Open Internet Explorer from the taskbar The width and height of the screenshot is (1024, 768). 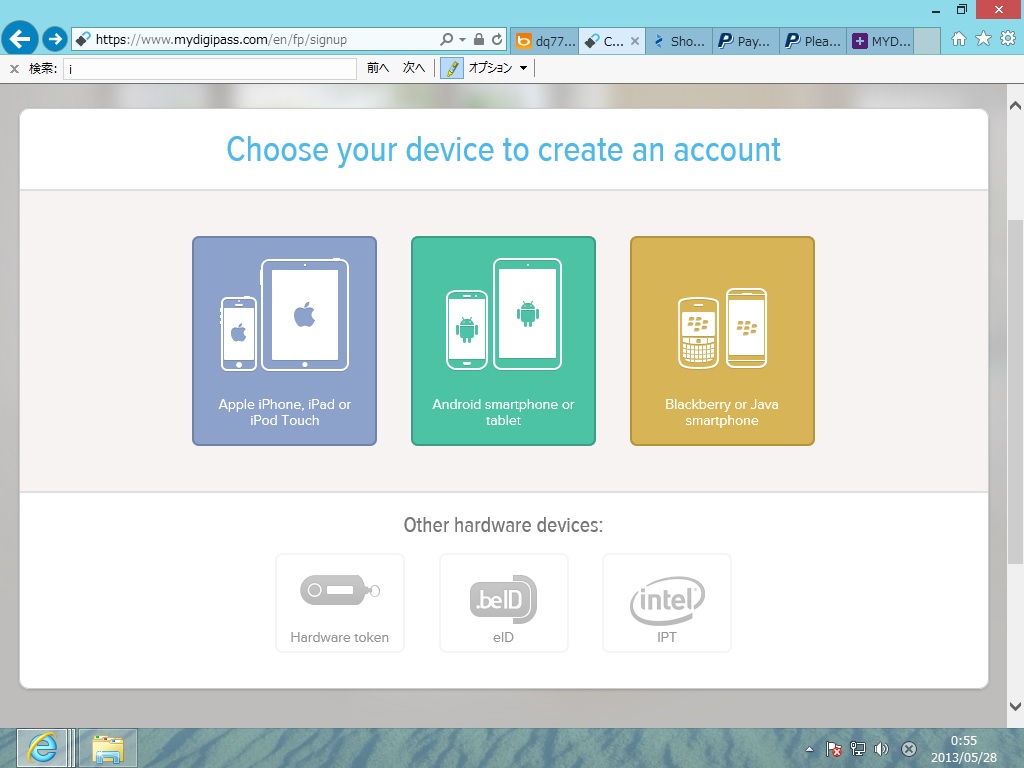[42, 748]
